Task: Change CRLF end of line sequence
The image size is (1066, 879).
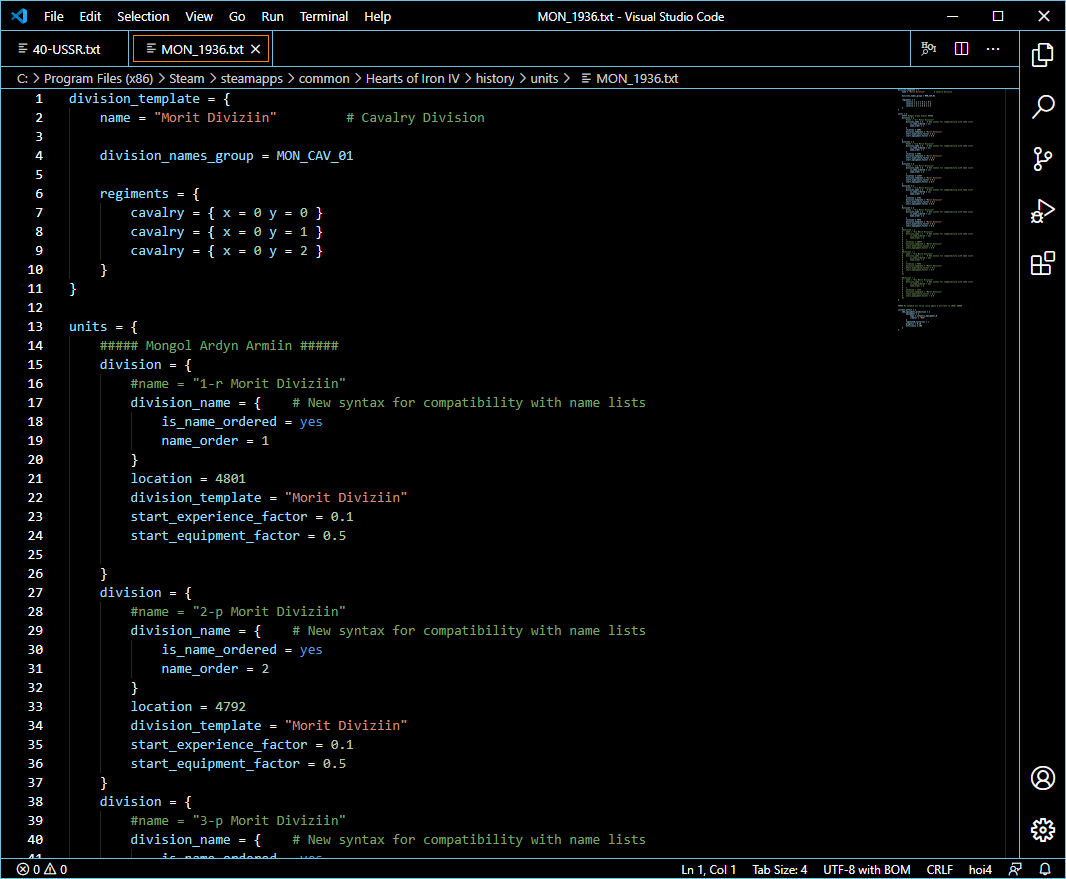Action: click(940, 869)
